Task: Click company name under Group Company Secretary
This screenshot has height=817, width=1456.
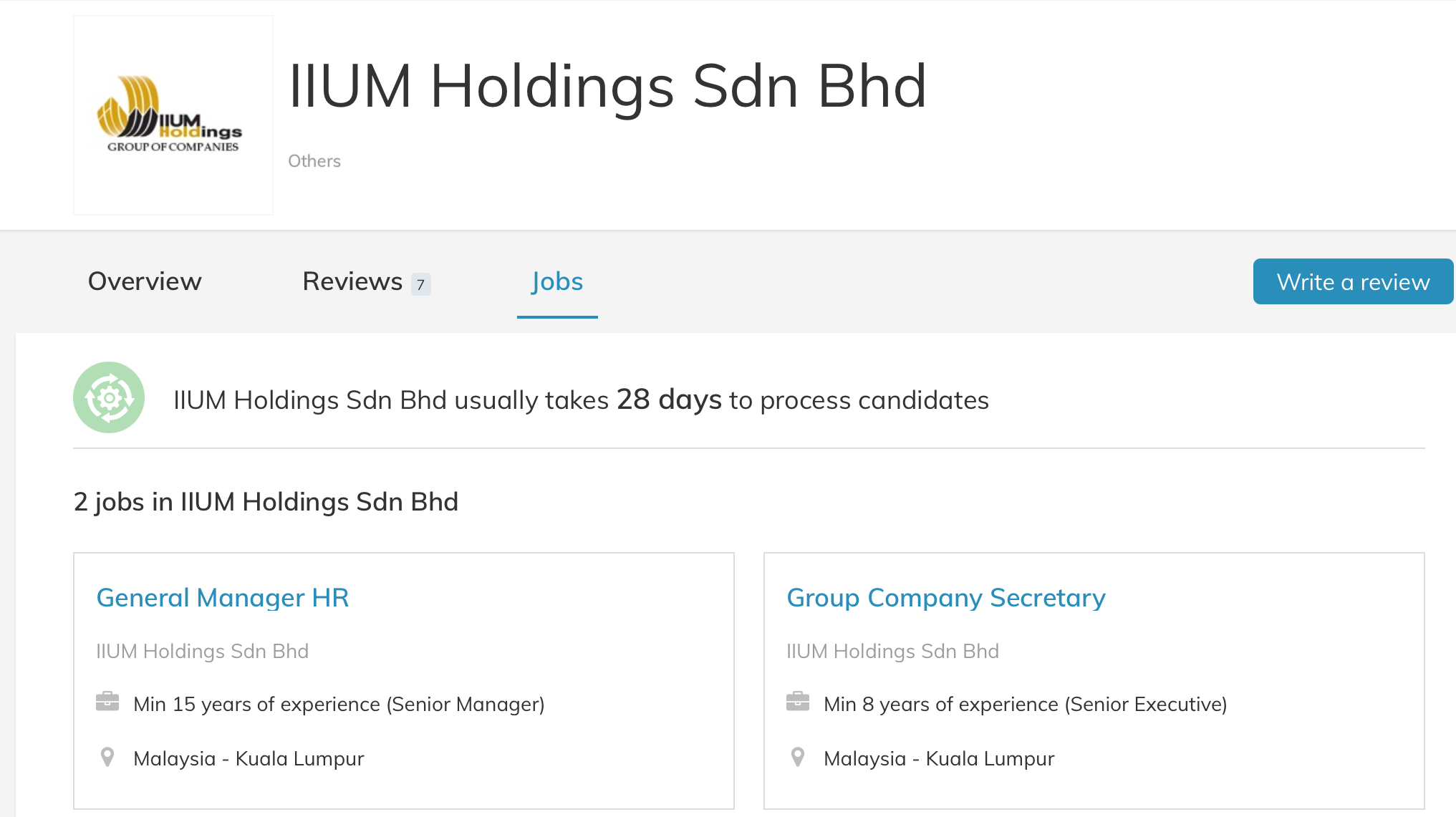Action: coord(892,651)
